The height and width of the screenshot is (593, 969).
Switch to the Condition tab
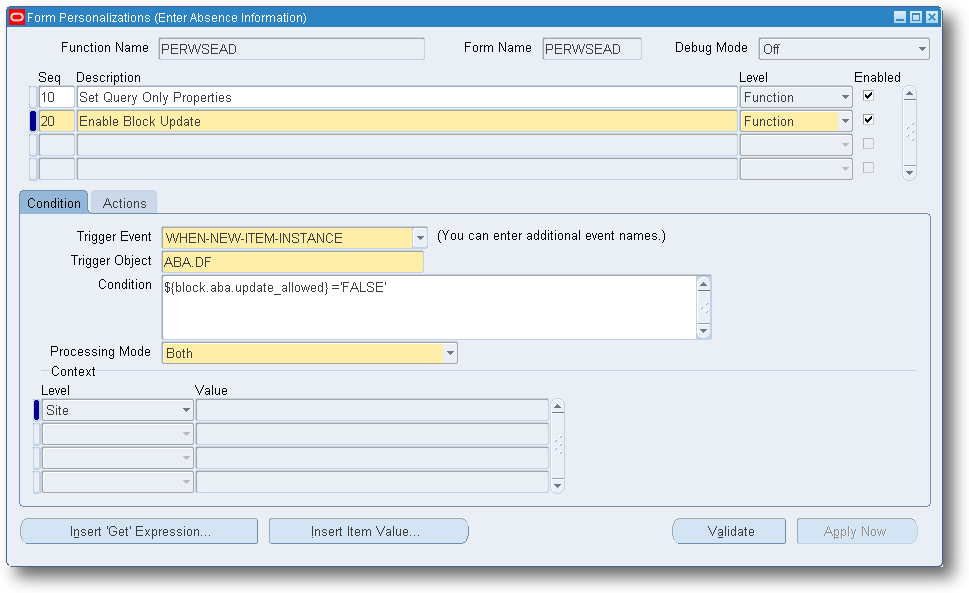54,203
